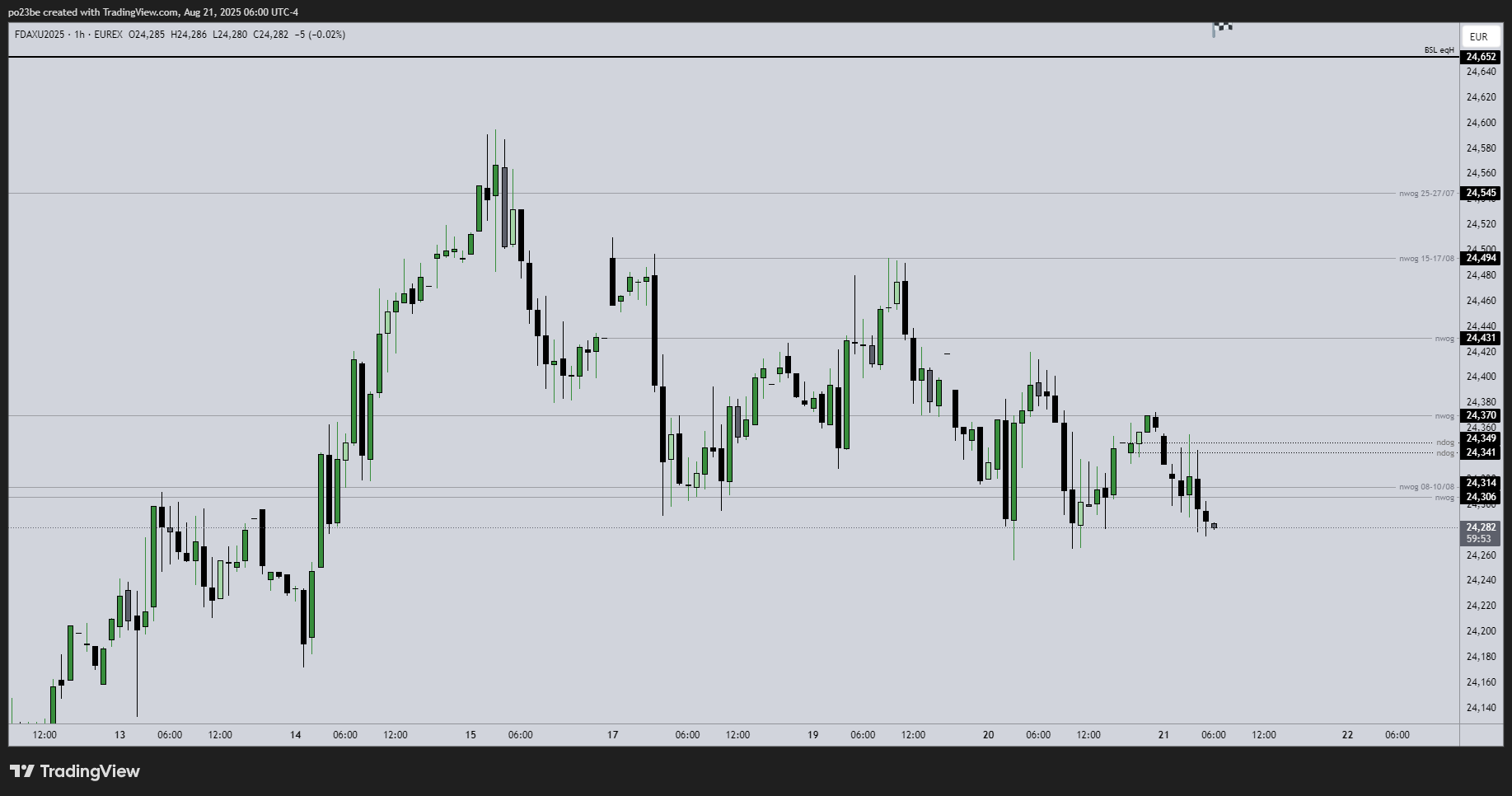The height and width of the screenshot is (796, 1512).
Task: Click the latest gray candle
Action: pyautogui.click(x=1214, y=526)
